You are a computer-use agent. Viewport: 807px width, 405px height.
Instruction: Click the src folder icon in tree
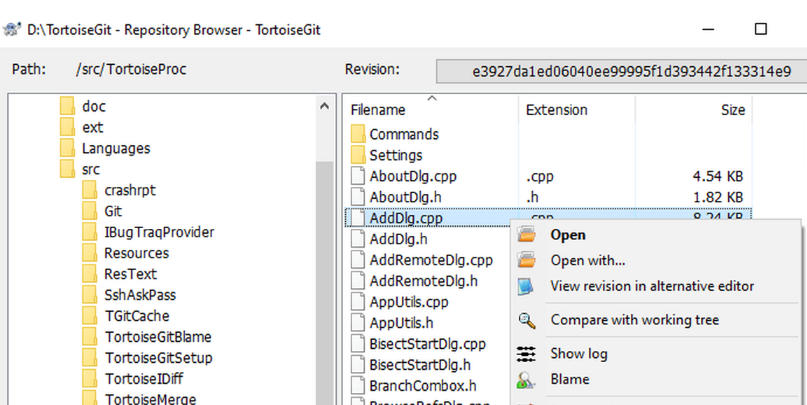(x=67, y=169)
